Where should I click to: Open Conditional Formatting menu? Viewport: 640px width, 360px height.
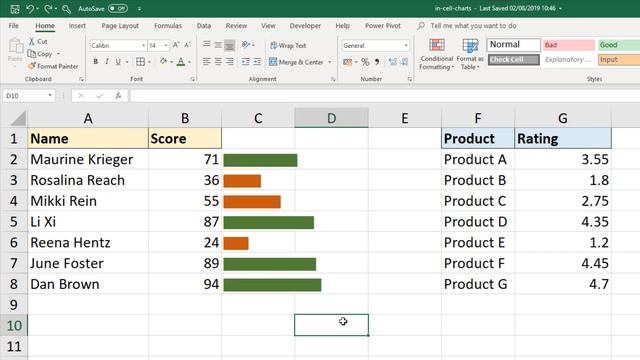click(x=436, y=54)
